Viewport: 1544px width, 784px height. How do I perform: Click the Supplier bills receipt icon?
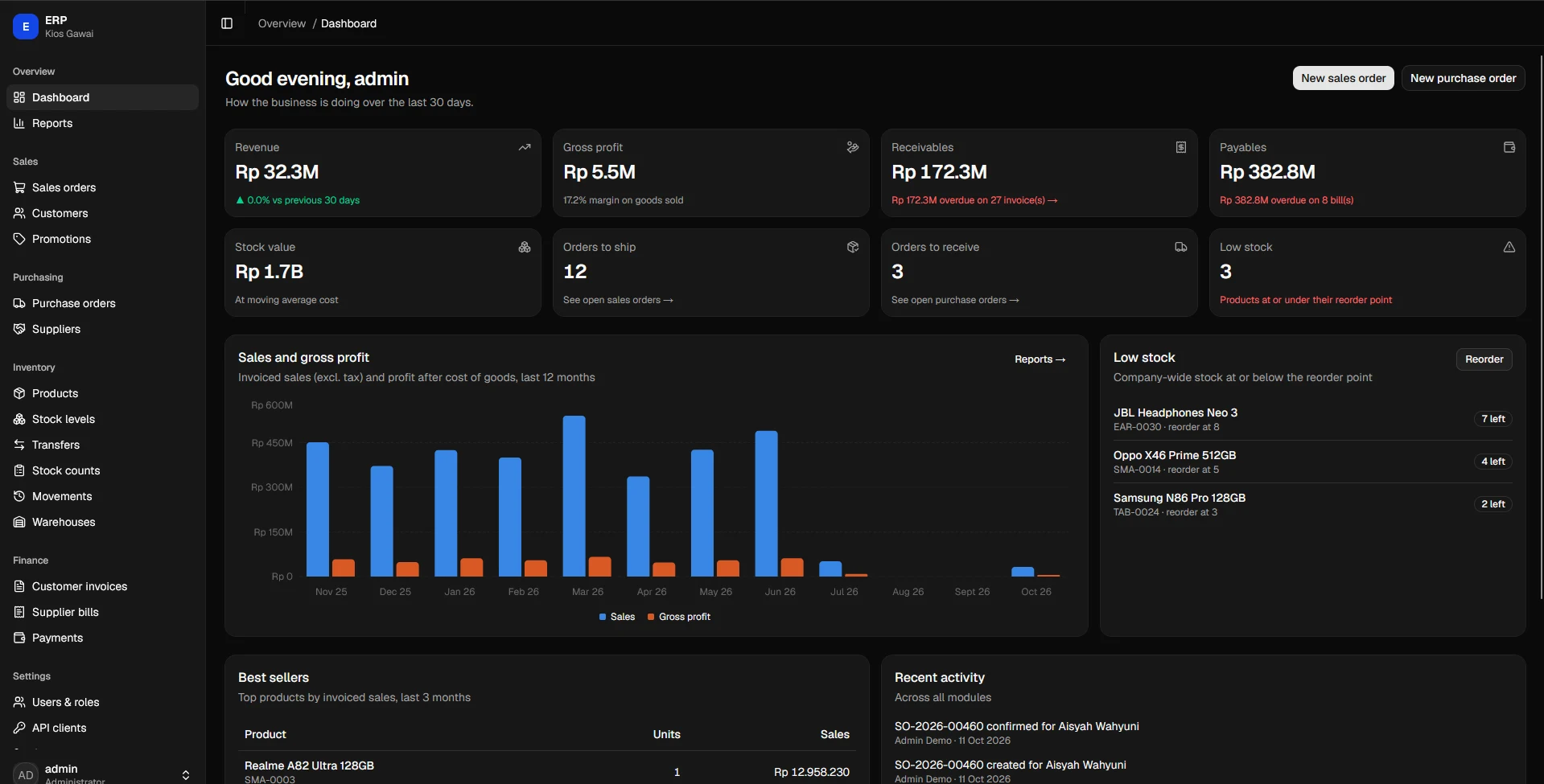19,612
